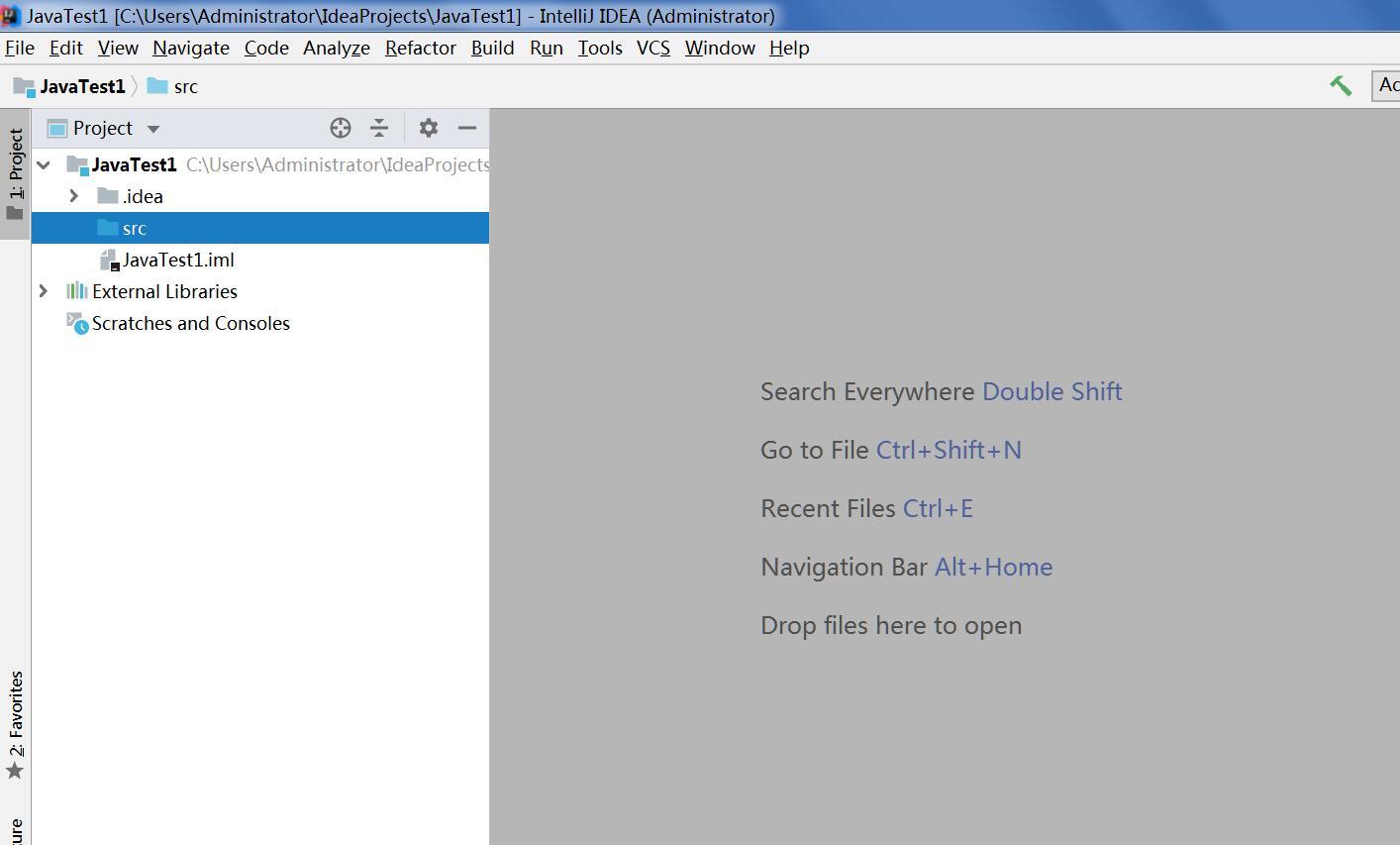1400x845 pixels.
Task: Select the src folder row
Action: click(260, 228)
